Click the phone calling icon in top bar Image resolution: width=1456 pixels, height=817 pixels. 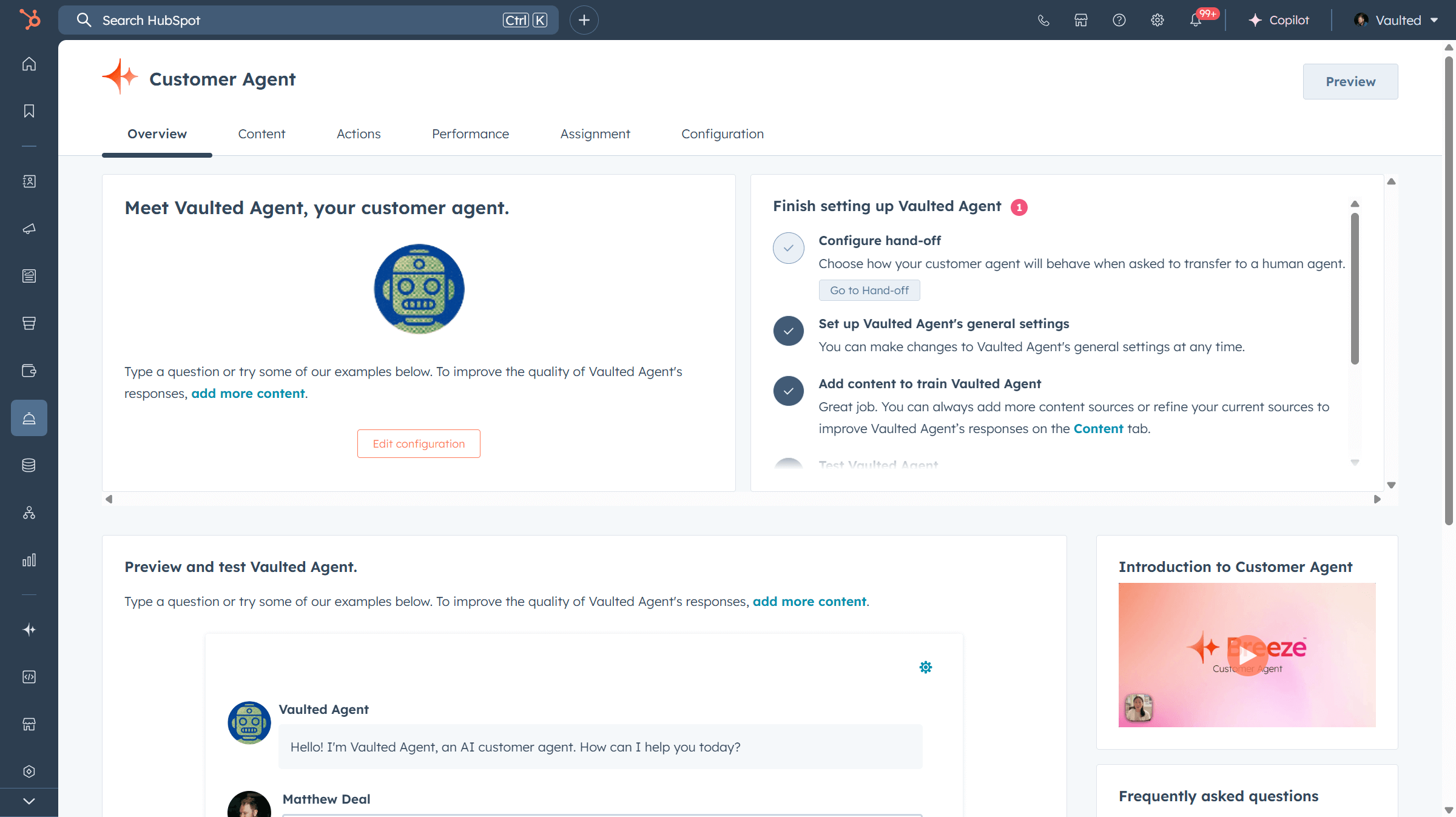pos(1043,20)
